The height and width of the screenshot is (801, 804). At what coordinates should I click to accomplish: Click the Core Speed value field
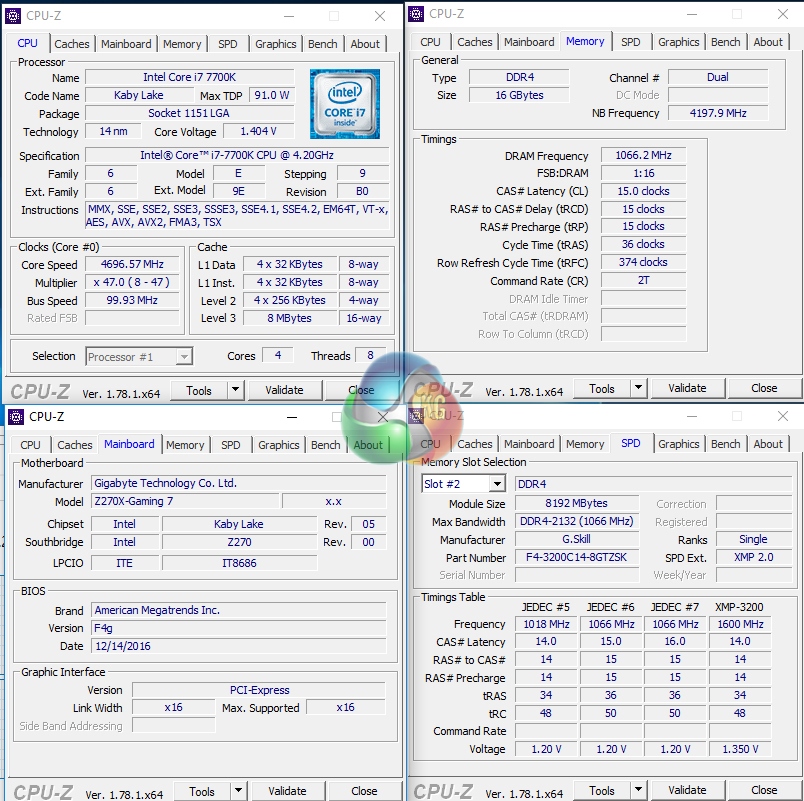[132, 265]
